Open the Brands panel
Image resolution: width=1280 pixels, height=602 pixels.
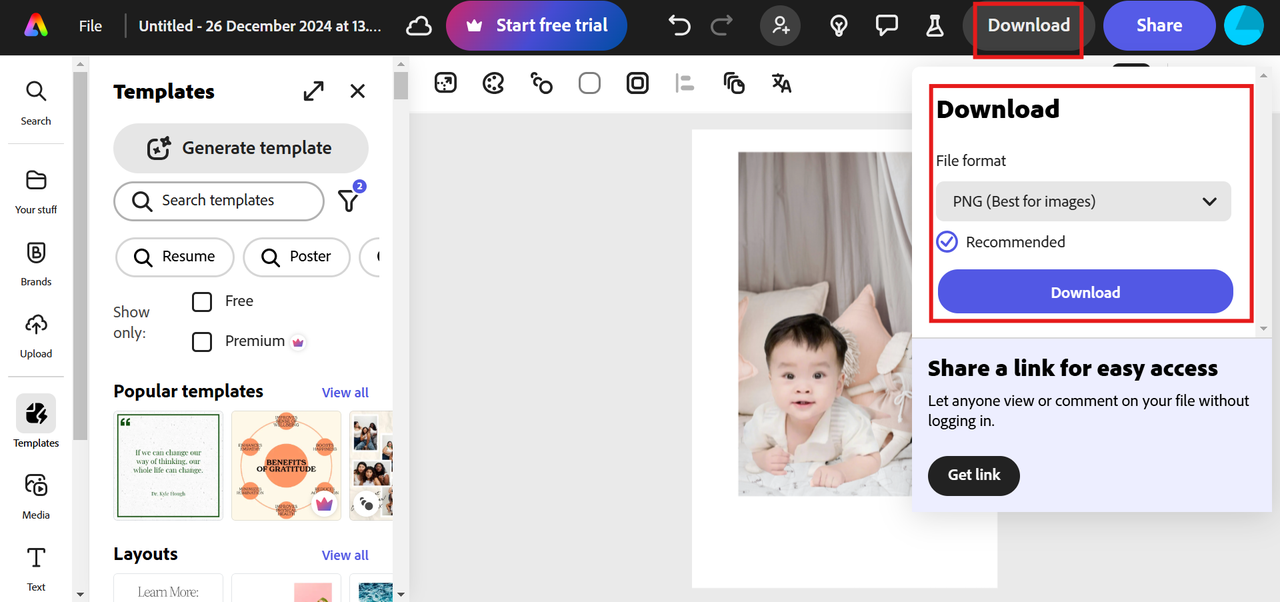coord(36,263)
